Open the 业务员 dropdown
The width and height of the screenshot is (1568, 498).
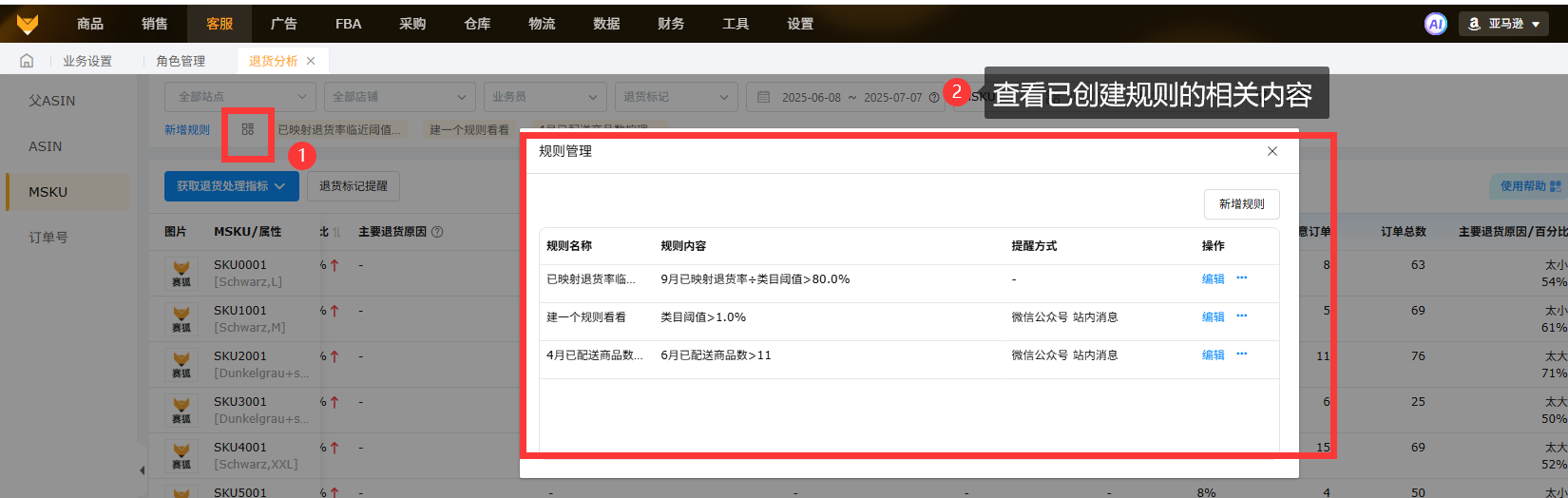[x=545, y=97]
